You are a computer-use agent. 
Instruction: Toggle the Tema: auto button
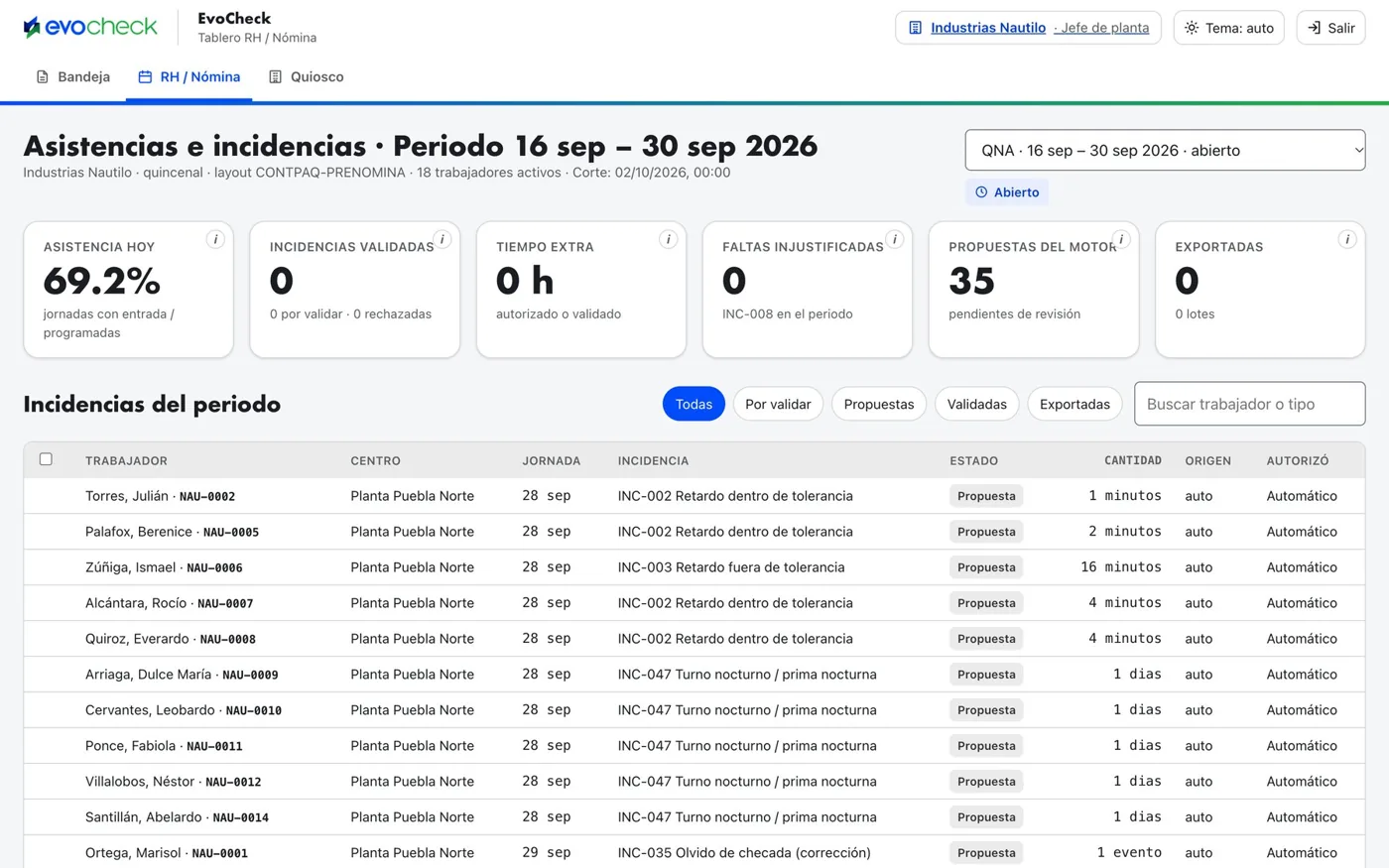coord(1228,28)
